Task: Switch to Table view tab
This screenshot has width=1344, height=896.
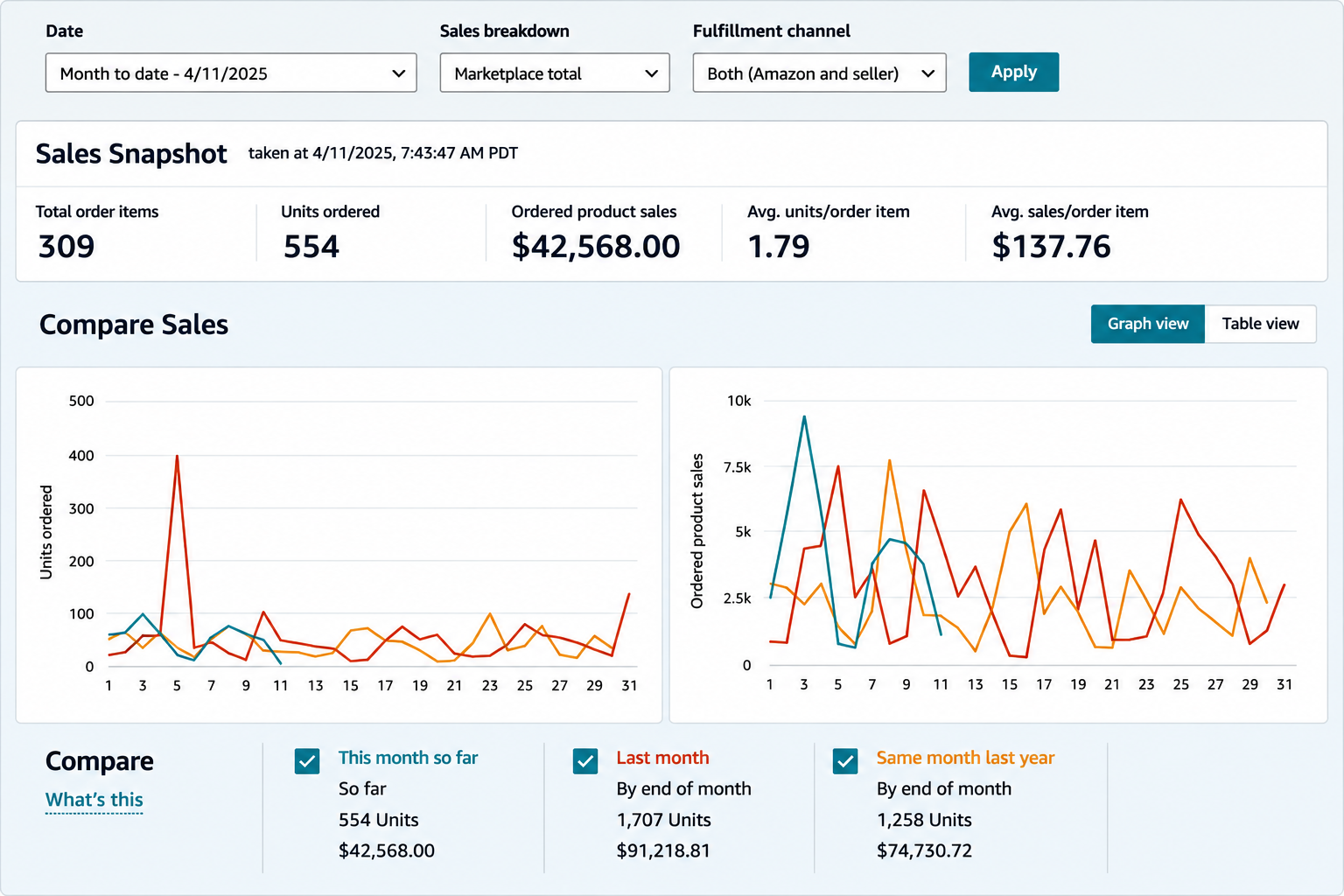Action: click(1260, 324)
